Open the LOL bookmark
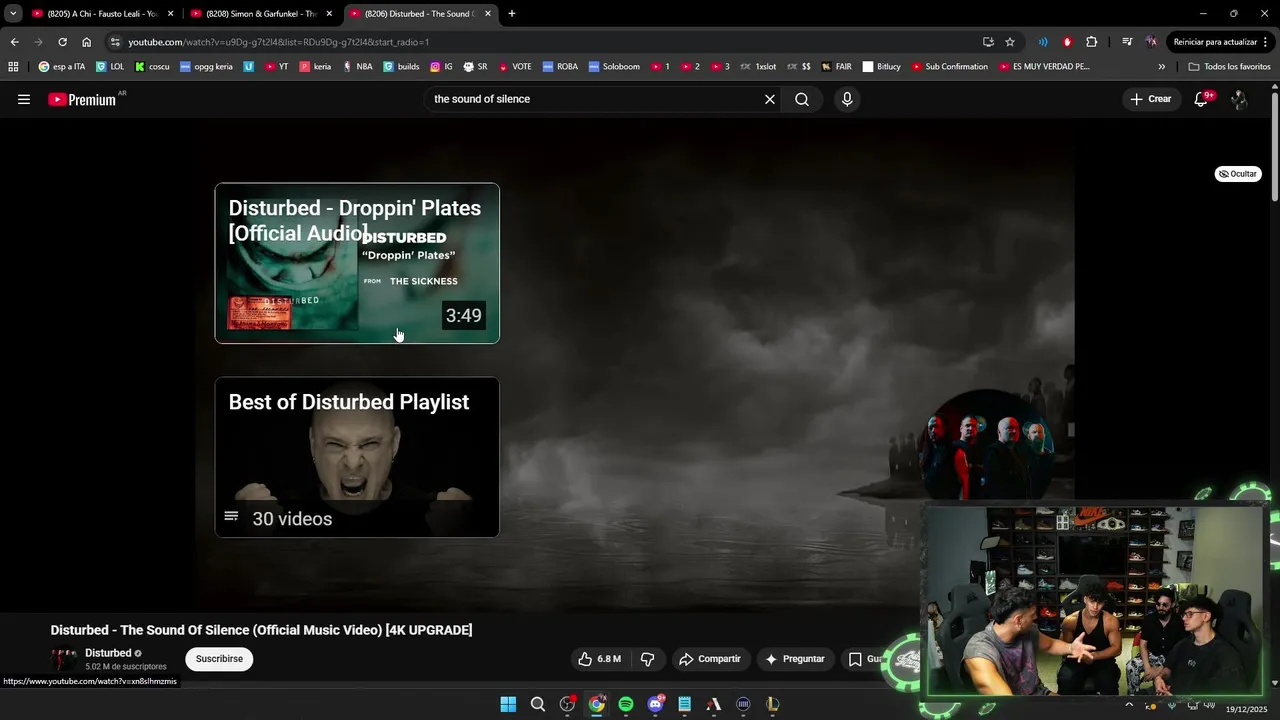The width and height of the screenshot is (1280, 720). pos(111,67)
